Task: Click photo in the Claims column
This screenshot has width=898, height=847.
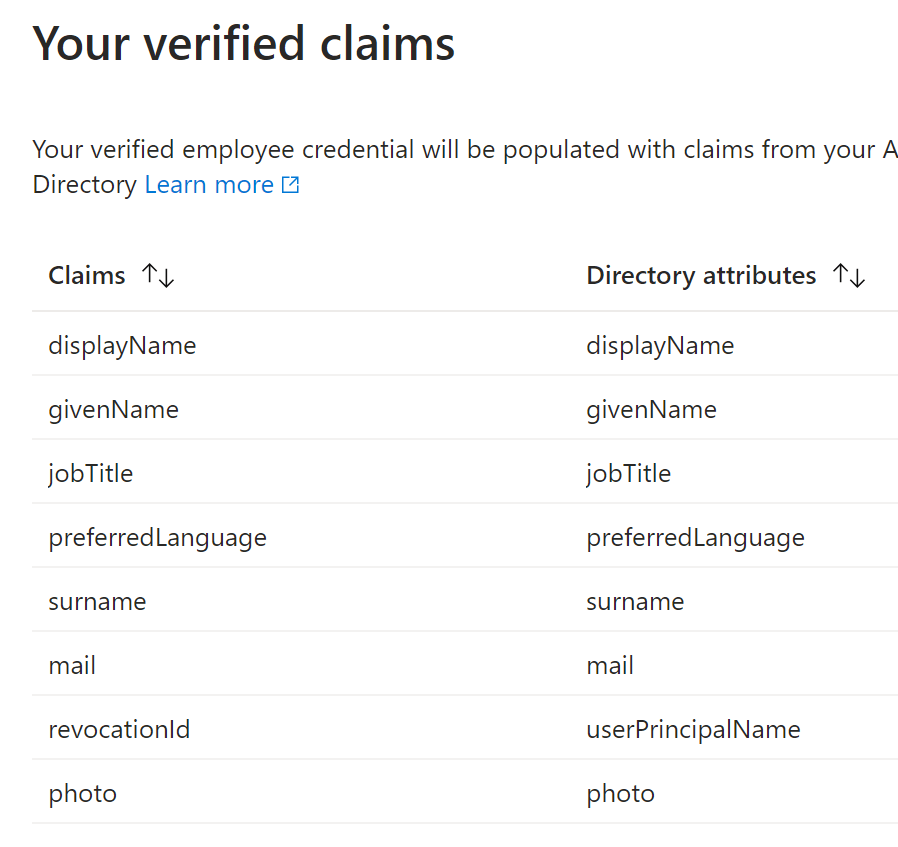Action: point(82,794)
